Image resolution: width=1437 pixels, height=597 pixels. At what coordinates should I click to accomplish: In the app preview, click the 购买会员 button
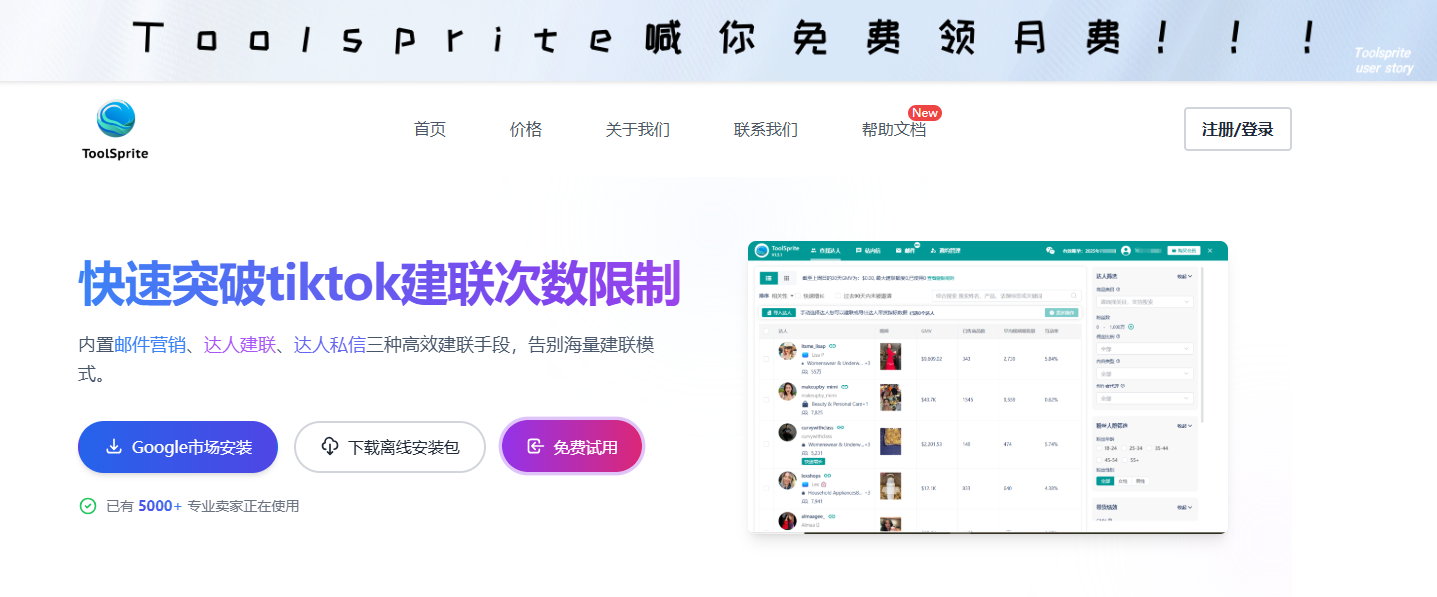click(1183, 250)
